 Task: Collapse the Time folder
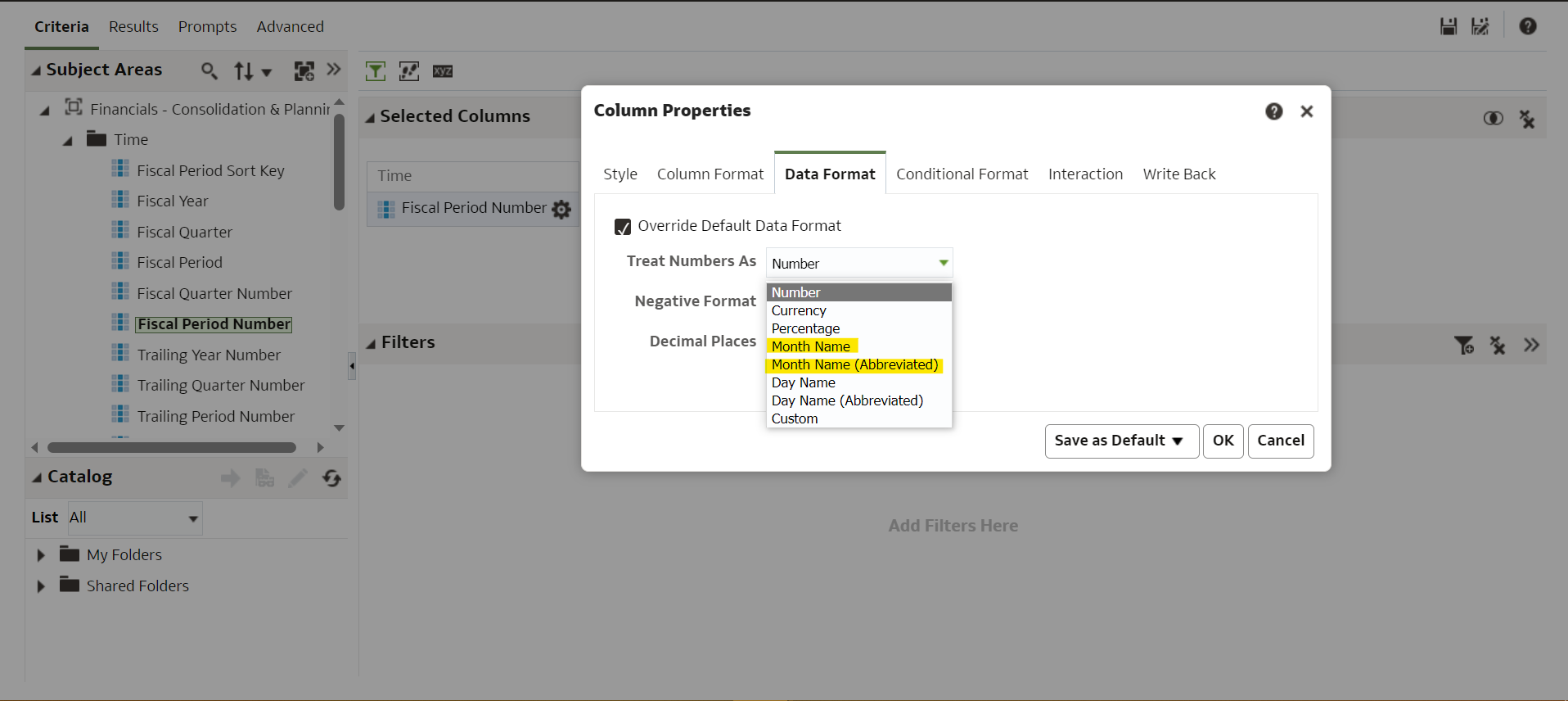pos(68,141)
